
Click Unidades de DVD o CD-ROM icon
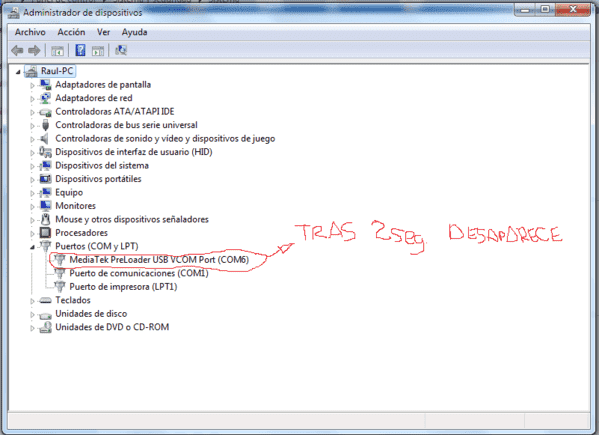pyautogui.click(x=45, y=327)
